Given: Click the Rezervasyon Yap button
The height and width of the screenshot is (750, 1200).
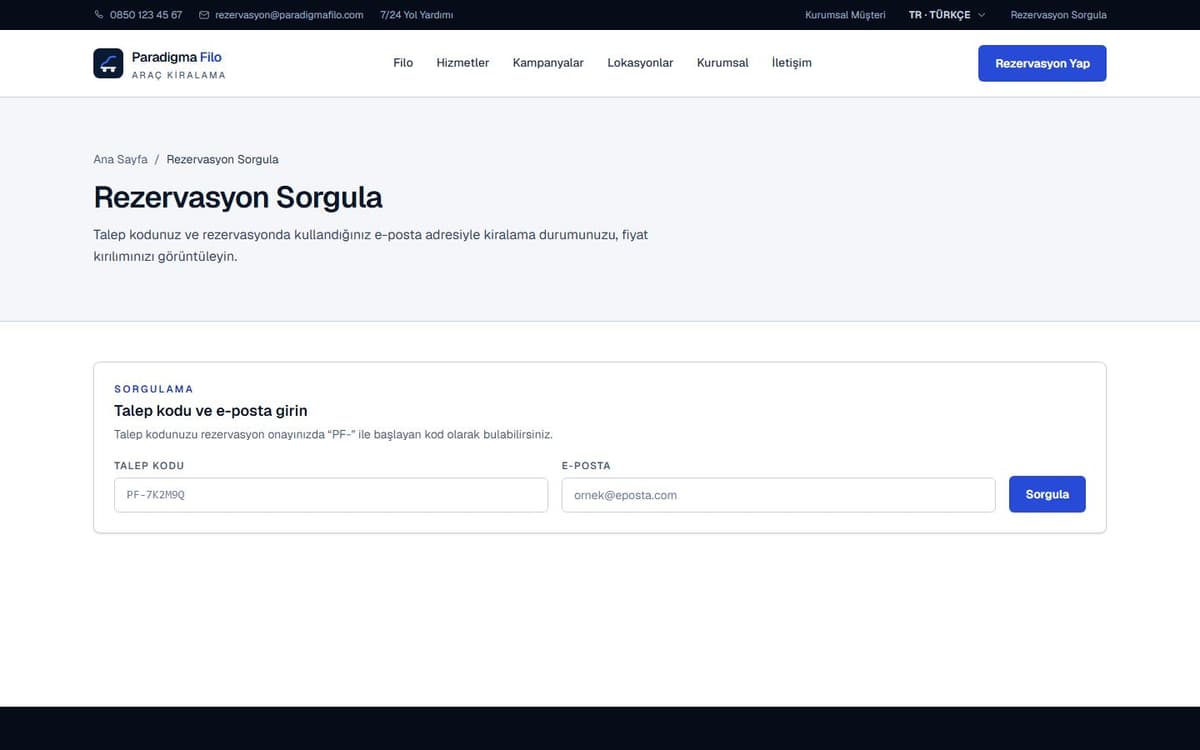Looking at the screenshot, I should pyautogui.click(x=1042, y=63).
